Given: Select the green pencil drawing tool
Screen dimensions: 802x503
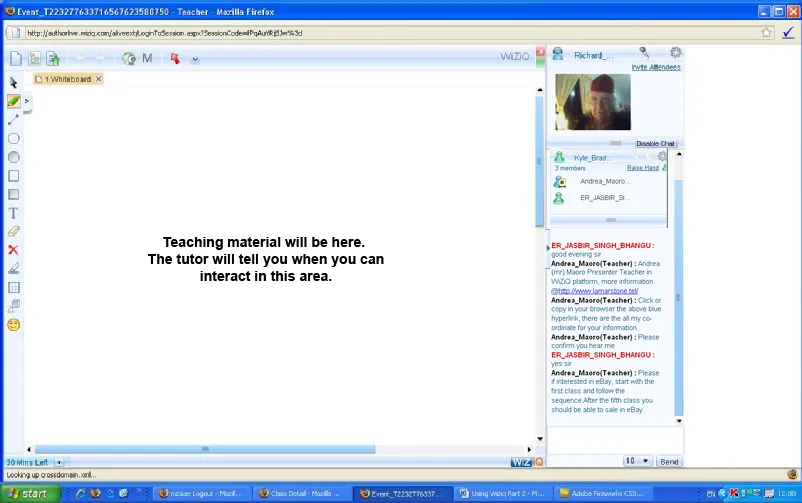Looking at the screenshot, I should (x=14, y=101).
